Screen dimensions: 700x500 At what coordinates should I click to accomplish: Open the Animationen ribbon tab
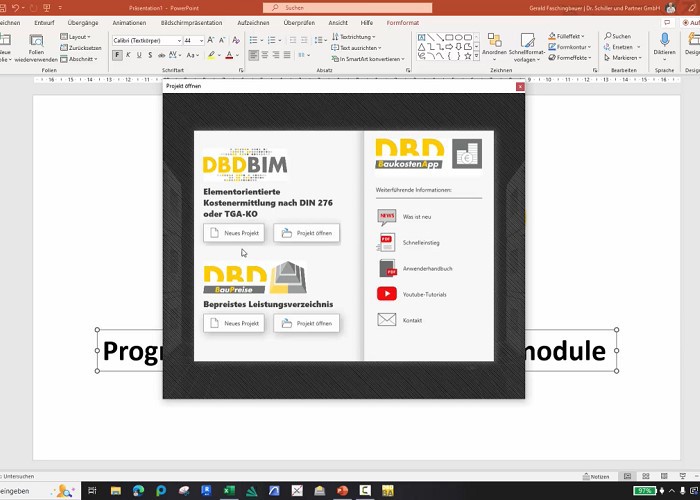tap(129, 22)
